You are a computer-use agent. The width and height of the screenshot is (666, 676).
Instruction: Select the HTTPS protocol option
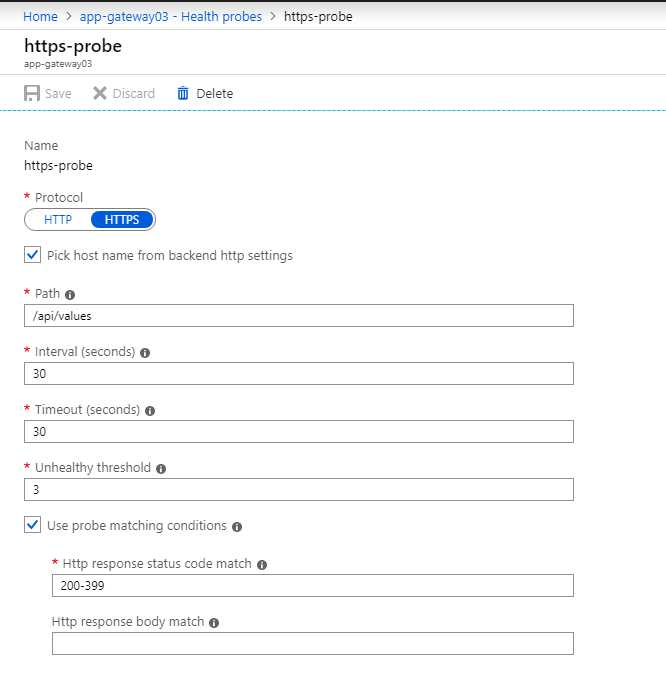pos(122,220)
